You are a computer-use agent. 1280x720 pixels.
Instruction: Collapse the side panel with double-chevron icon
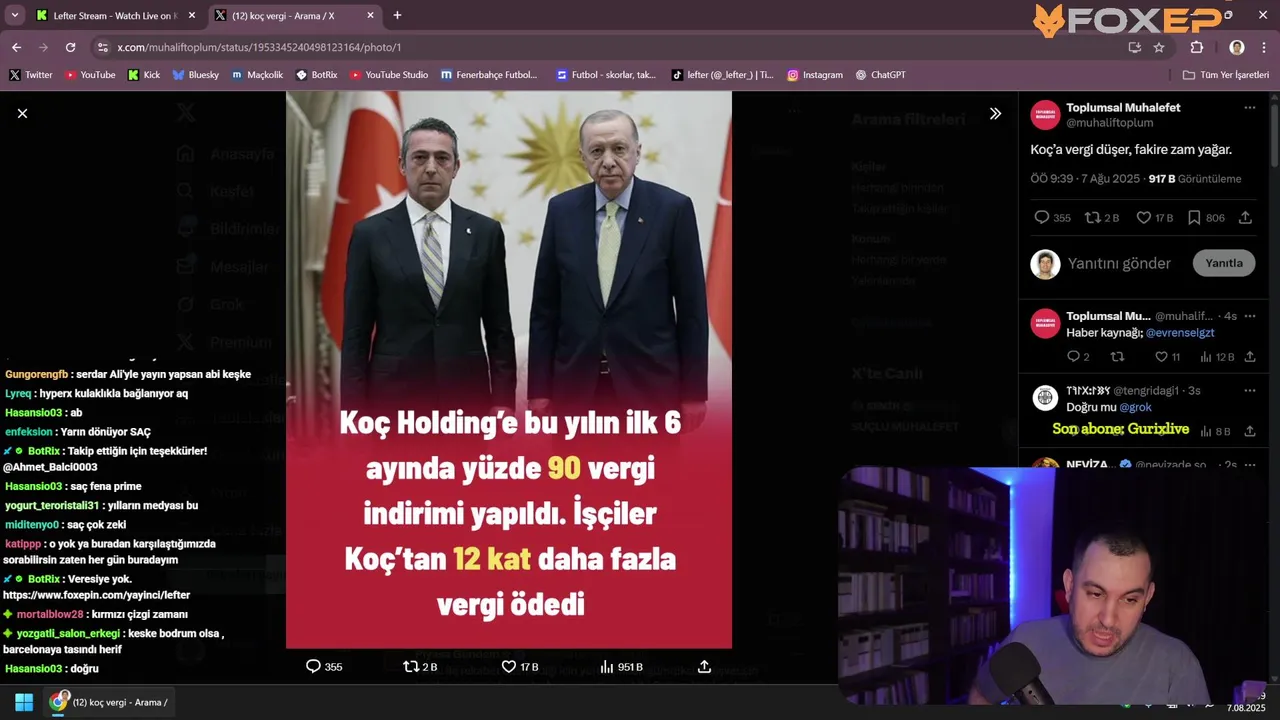point(995,114)
